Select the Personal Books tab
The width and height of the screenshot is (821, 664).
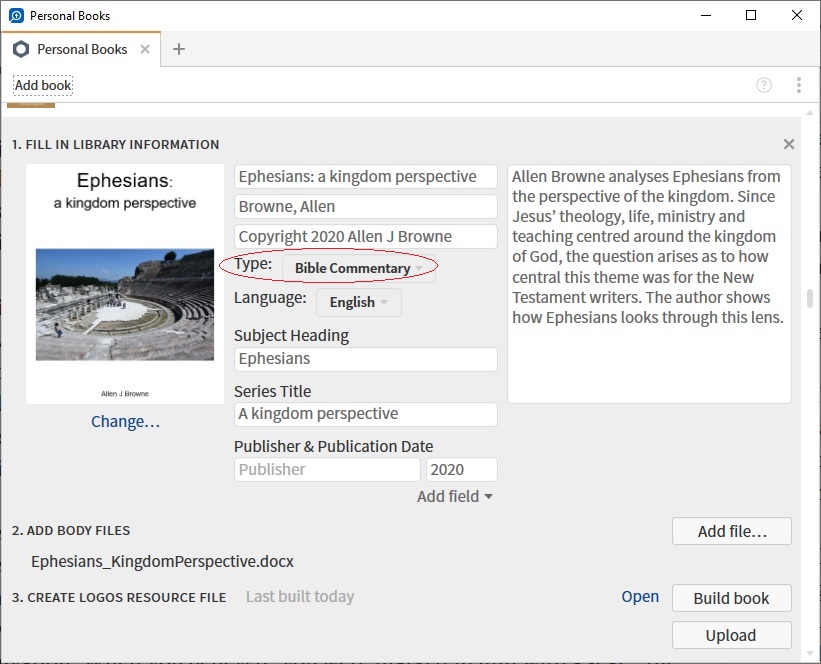coord(82,49)
